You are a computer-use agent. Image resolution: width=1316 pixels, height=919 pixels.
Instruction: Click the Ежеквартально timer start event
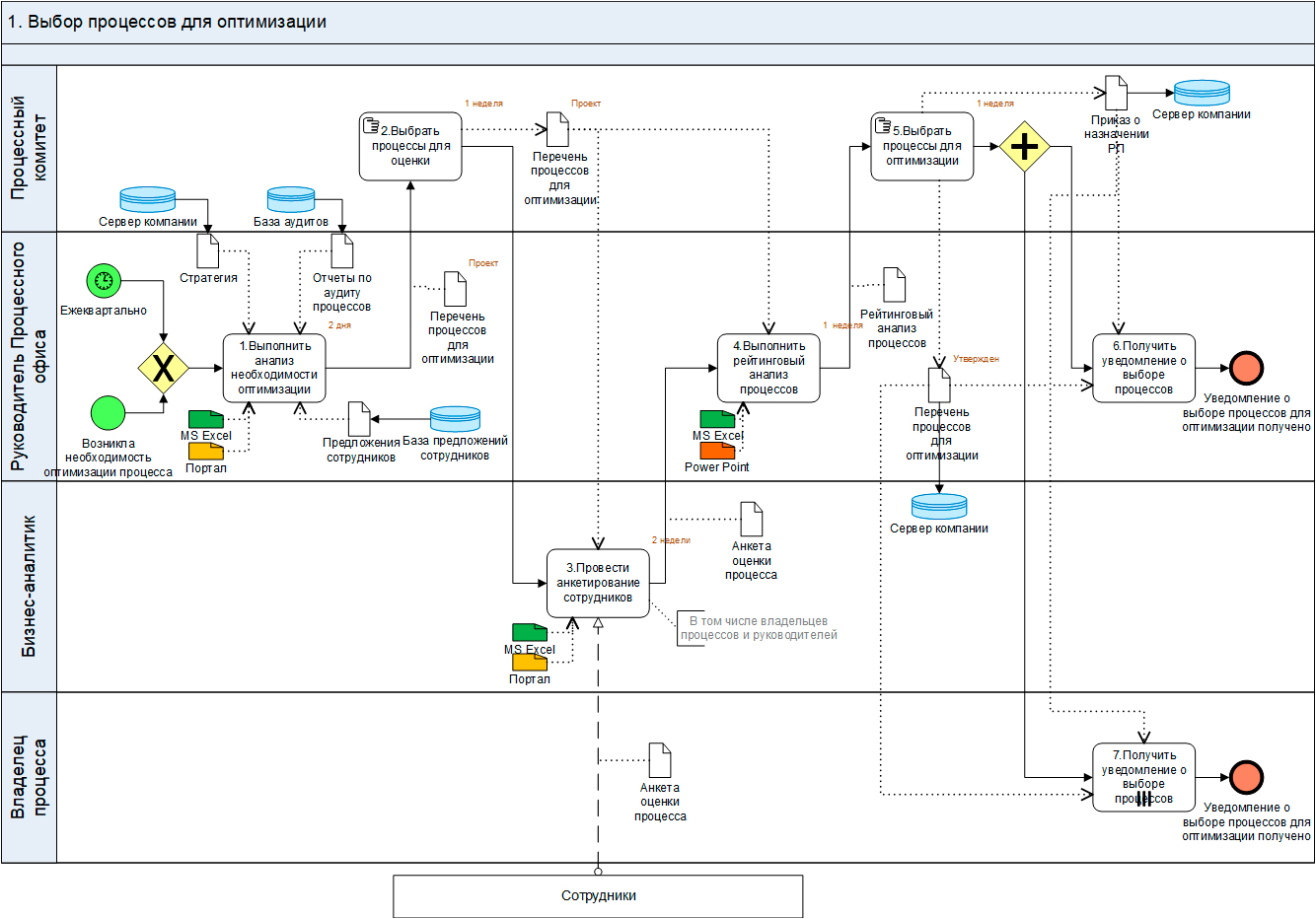pyautogui.click(x=104, y=281)
